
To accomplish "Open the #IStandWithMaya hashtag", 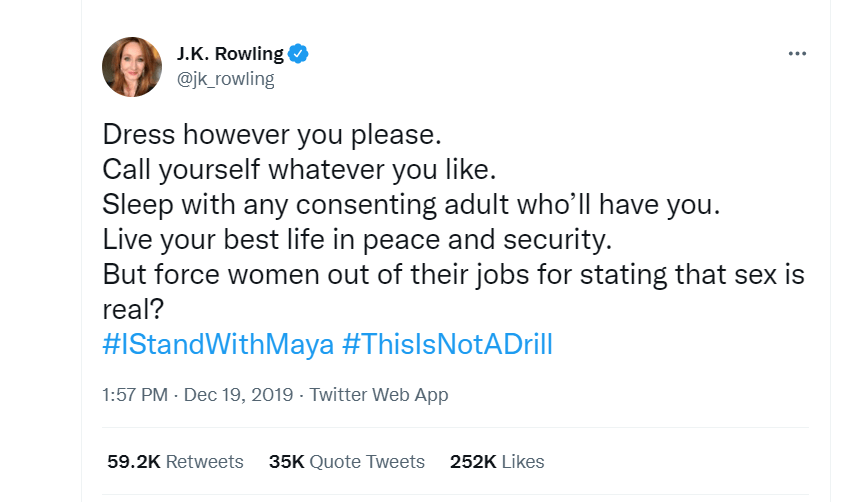I will (219, 345).
